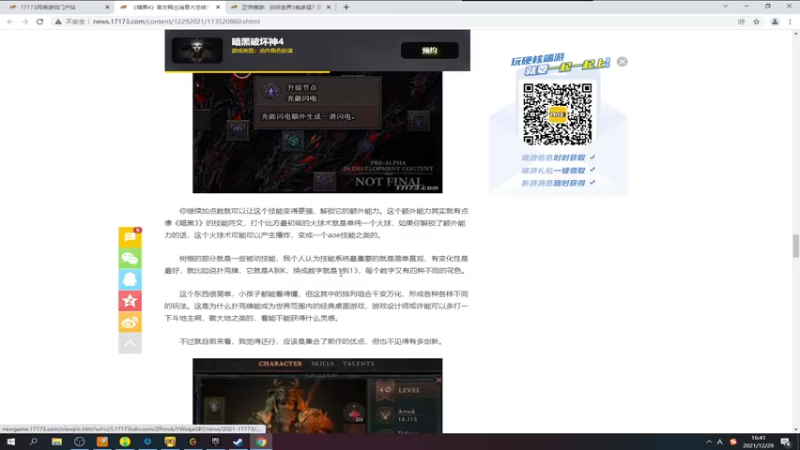Close the QR code promo panel
The image size is (800, 450).
(622, 62)
